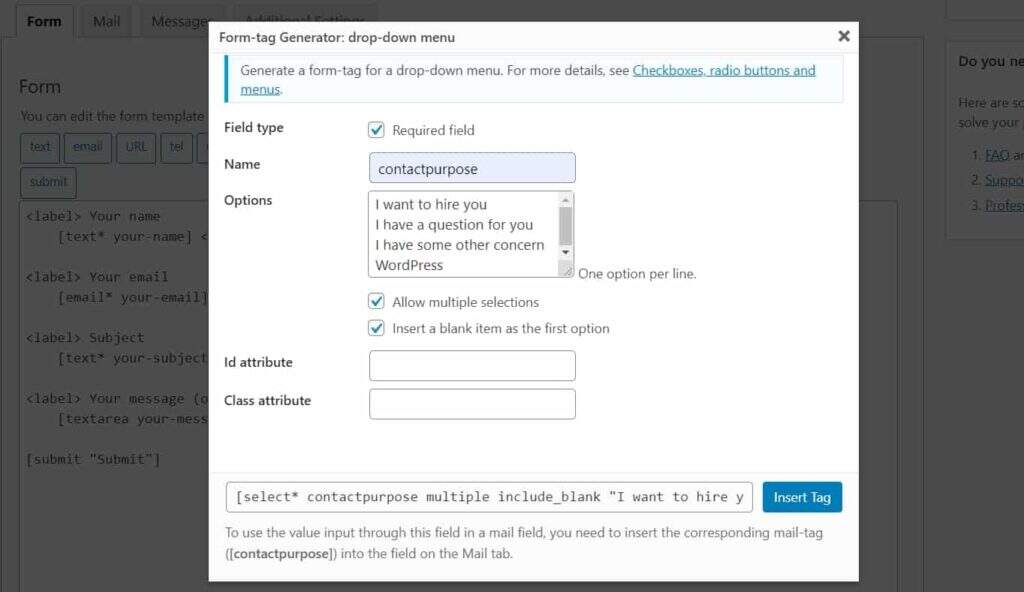1024x592 pixels.
Task: Click the Insert Tag button
Action: coord(802,497)
